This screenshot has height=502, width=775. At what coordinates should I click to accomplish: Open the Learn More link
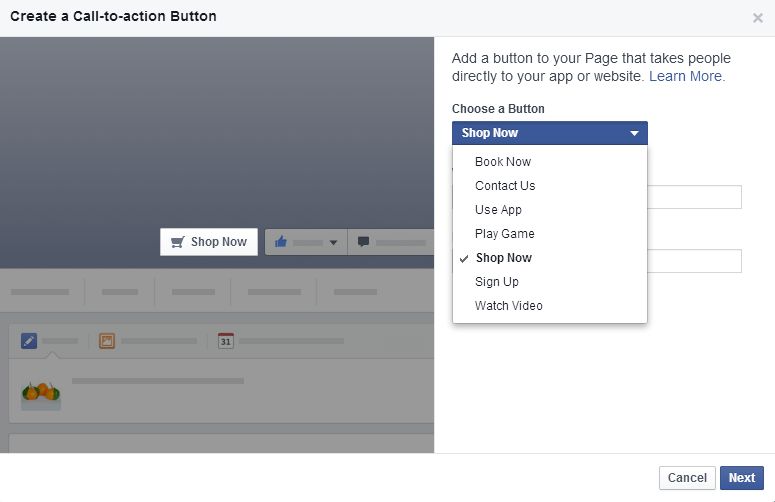[x=687, y=76]
